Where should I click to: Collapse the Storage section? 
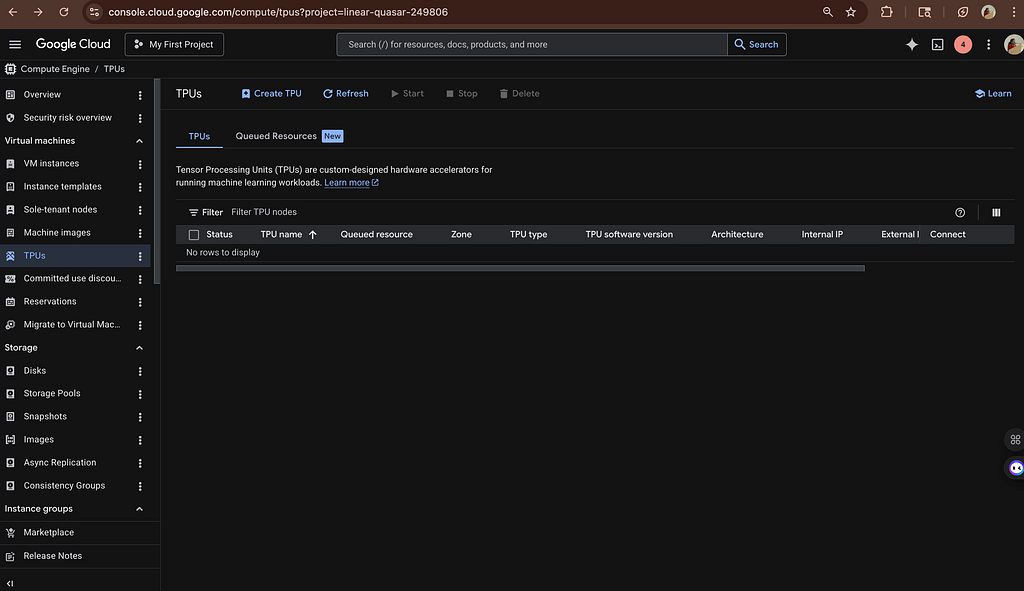tap(139, 348)
